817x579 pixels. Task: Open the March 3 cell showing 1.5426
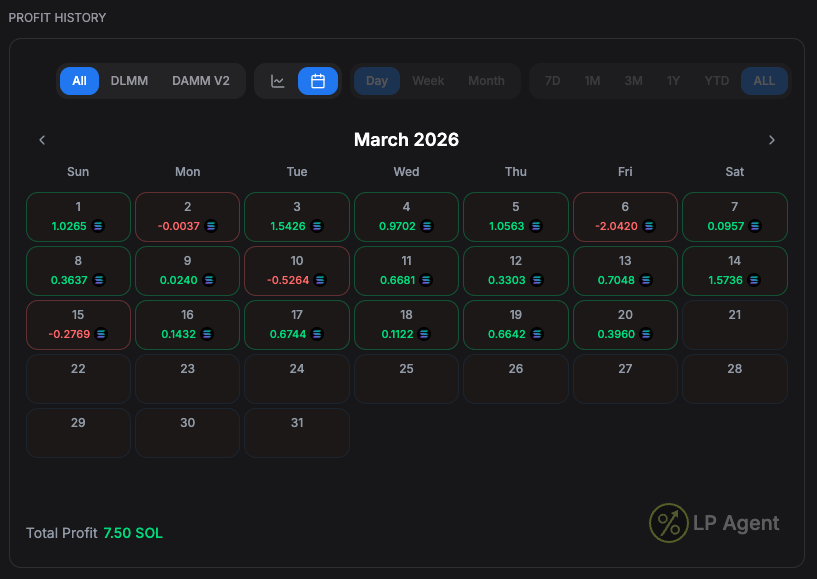pos(297,217)
